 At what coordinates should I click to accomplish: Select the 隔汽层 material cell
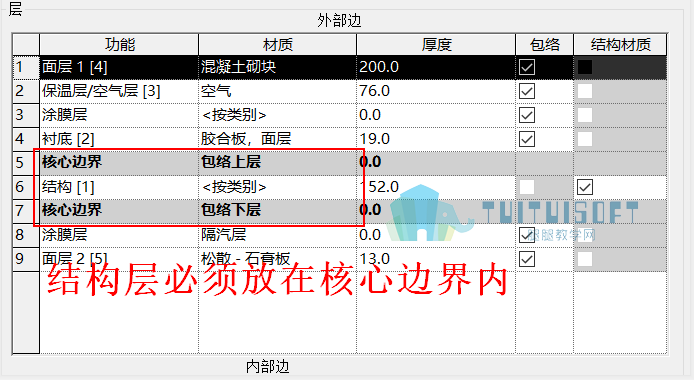coord(278,235)
